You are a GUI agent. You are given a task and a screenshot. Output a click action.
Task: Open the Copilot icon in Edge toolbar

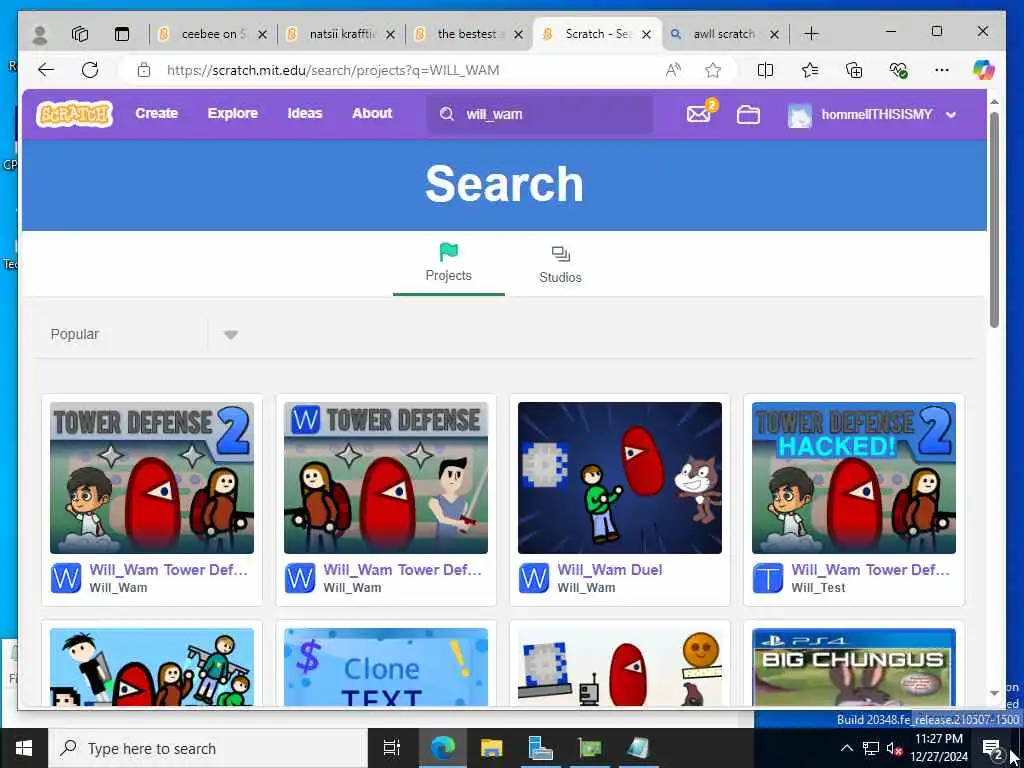click(984, 69)
